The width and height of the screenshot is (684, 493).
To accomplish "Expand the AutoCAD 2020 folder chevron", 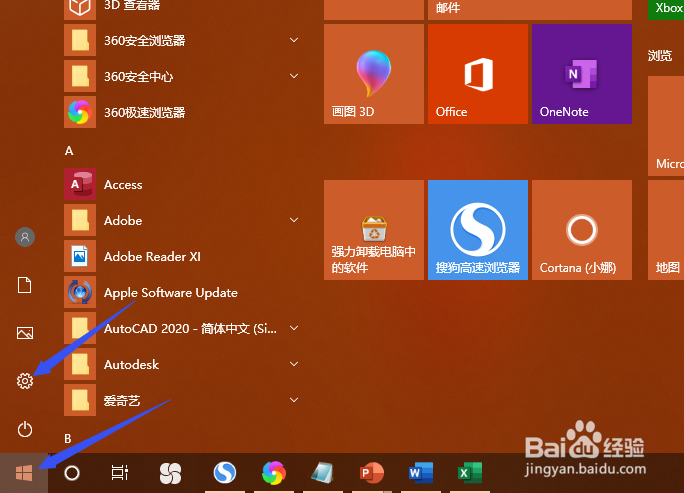I will point(294,328).
